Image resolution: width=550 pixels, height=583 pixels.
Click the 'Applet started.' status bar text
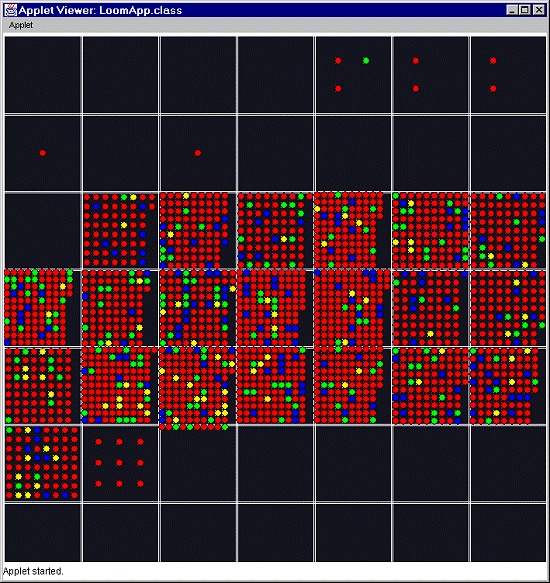point(33,571)
